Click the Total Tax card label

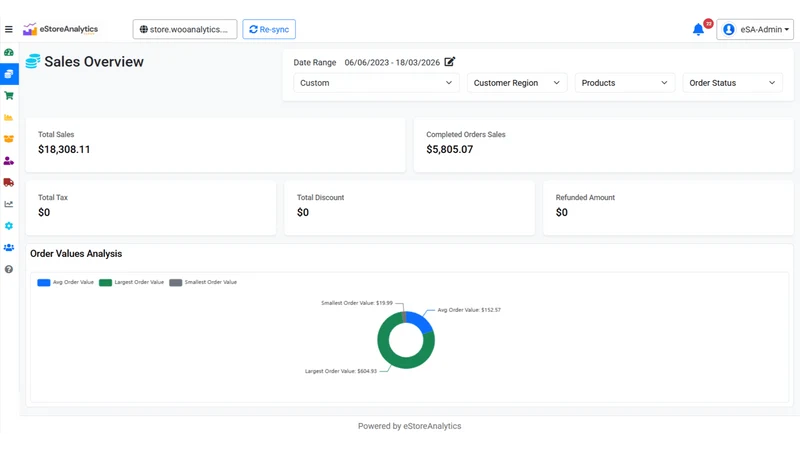click(x=53, y=197)
